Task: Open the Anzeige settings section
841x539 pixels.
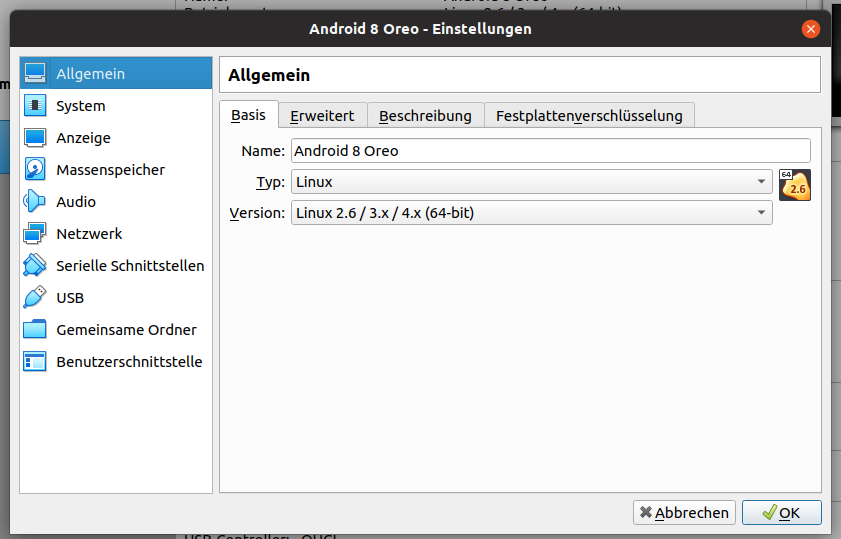Action: 116,138
